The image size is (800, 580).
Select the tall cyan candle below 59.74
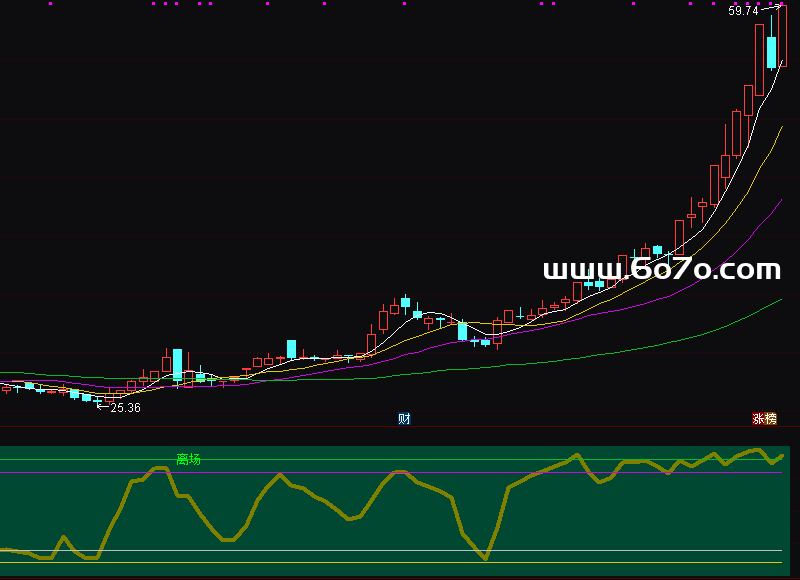[x=772, y=52]
